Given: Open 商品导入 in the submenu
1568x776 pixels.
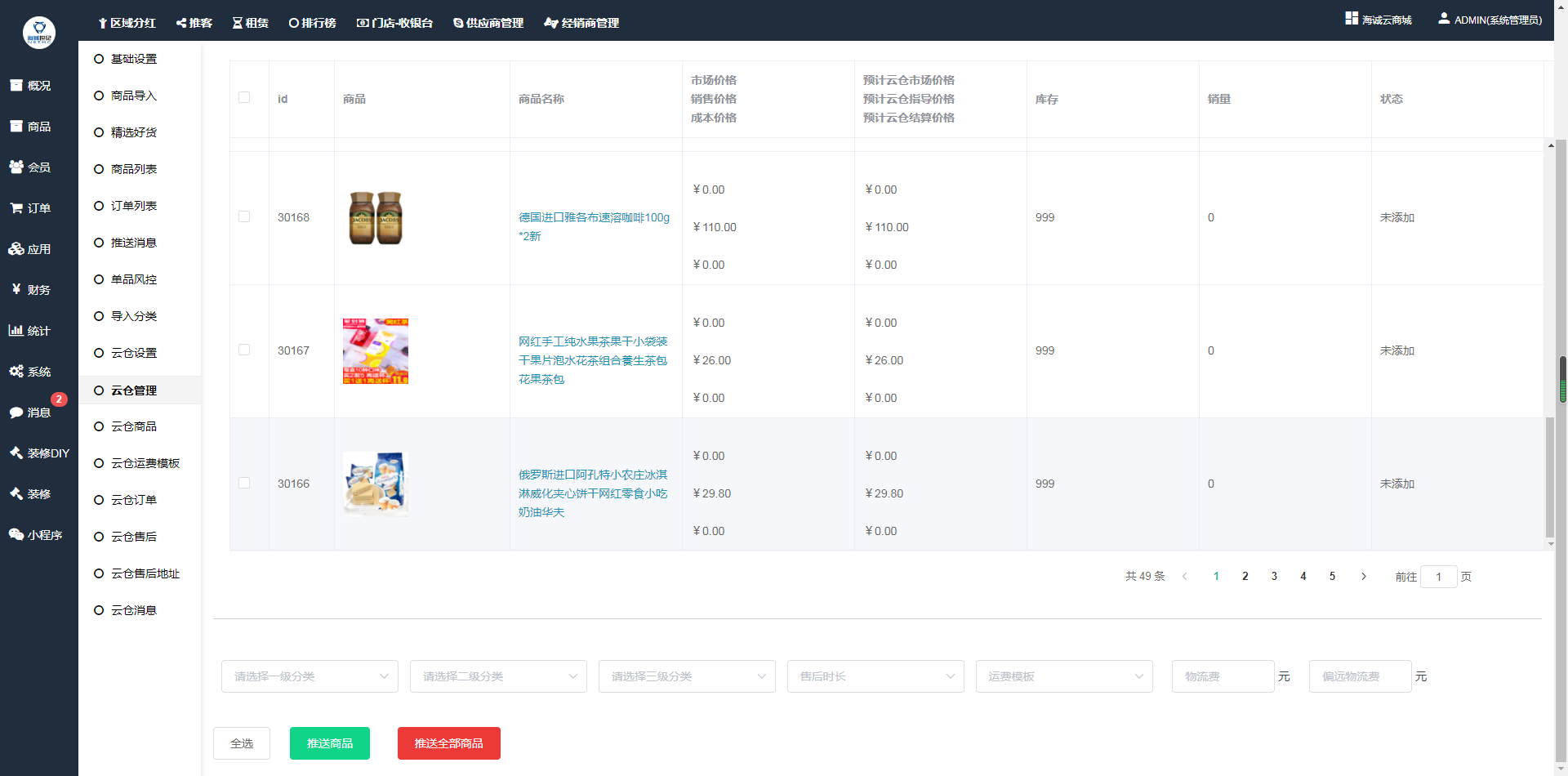Looking at the screenshot, I should 134,96.
